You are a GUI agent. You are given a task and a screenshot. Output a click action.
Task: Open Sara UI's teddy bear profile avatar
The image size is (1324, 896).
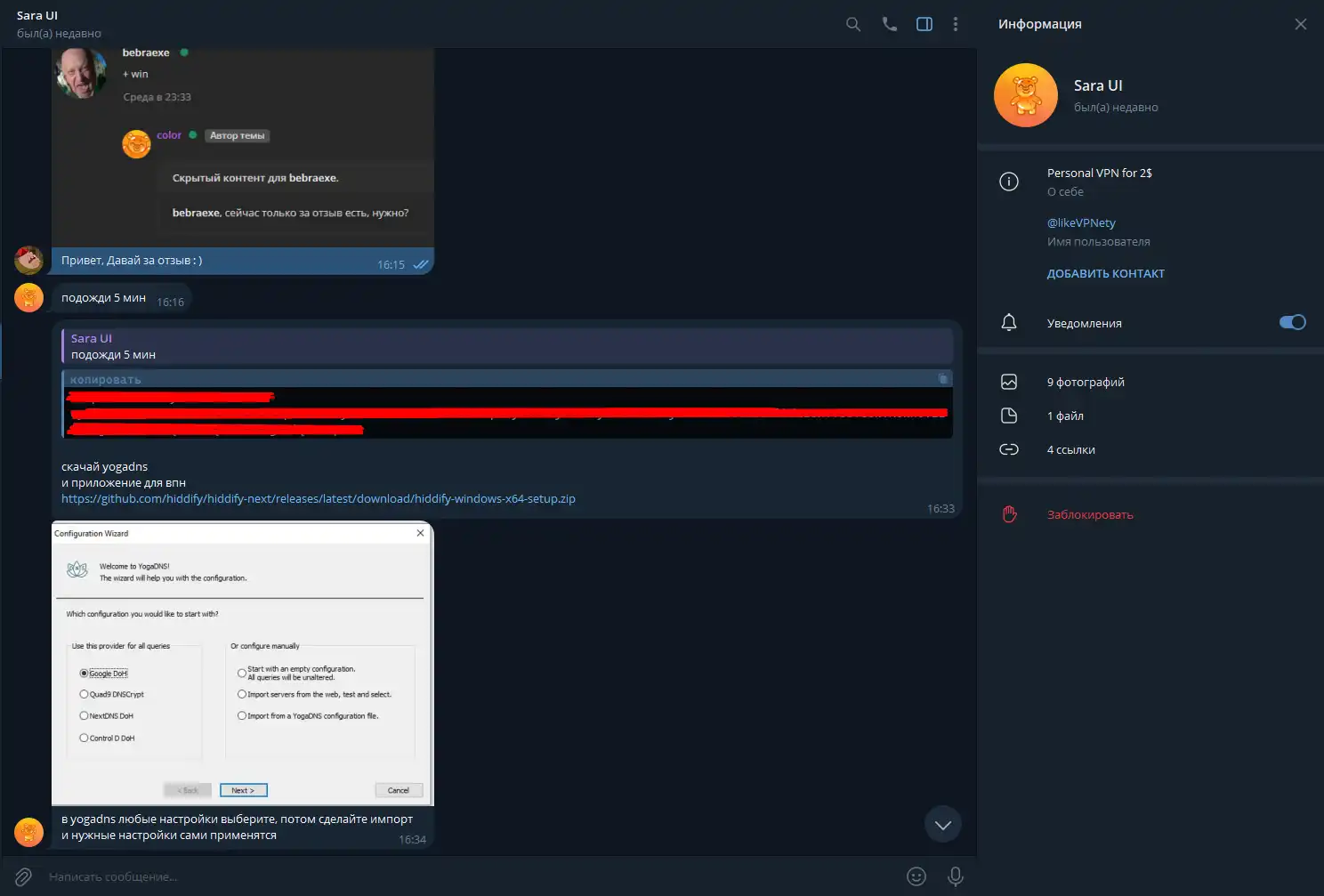pos(1026,95)
